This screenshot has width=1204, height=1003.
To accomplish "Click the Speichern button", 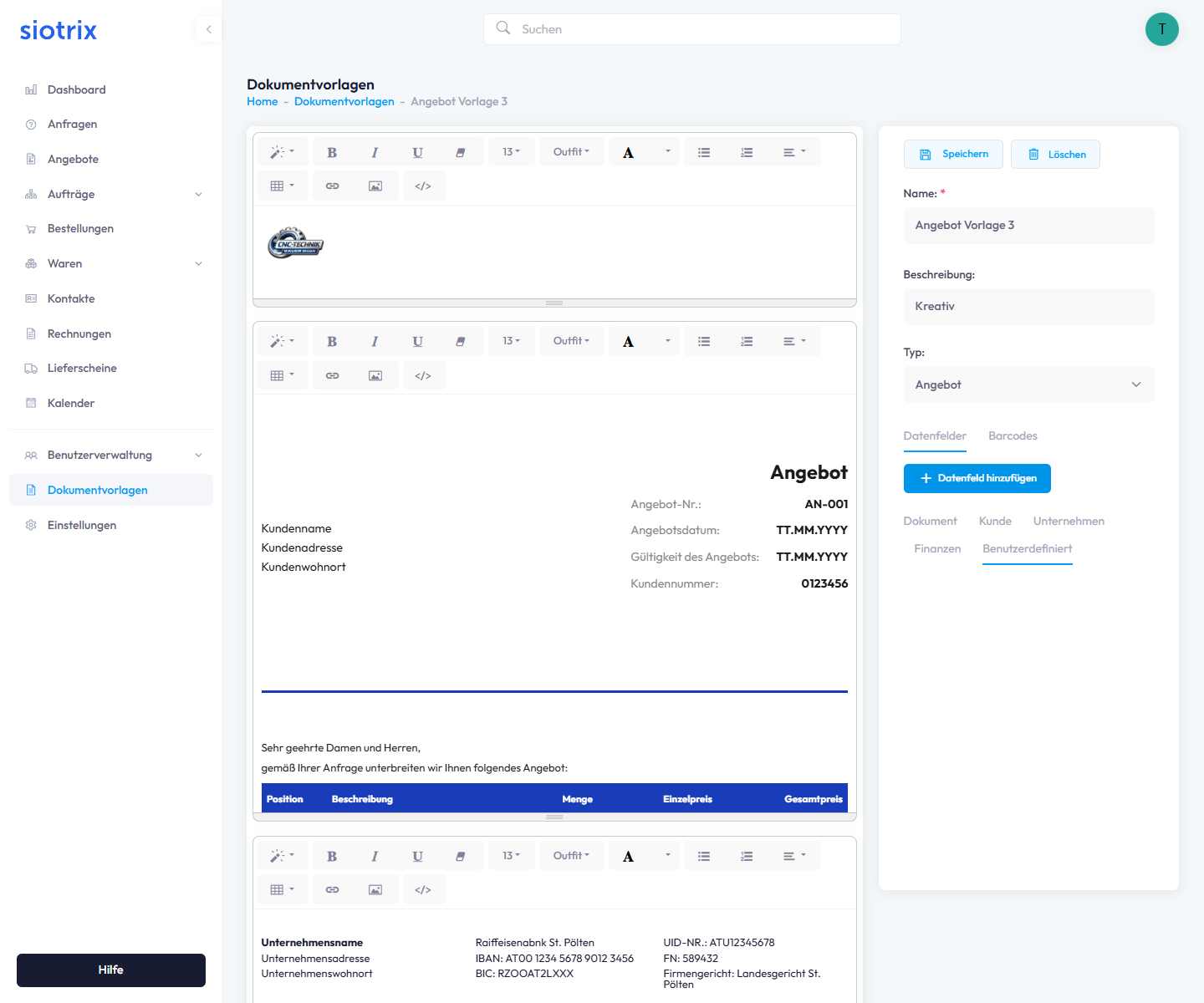I will 953,154.
